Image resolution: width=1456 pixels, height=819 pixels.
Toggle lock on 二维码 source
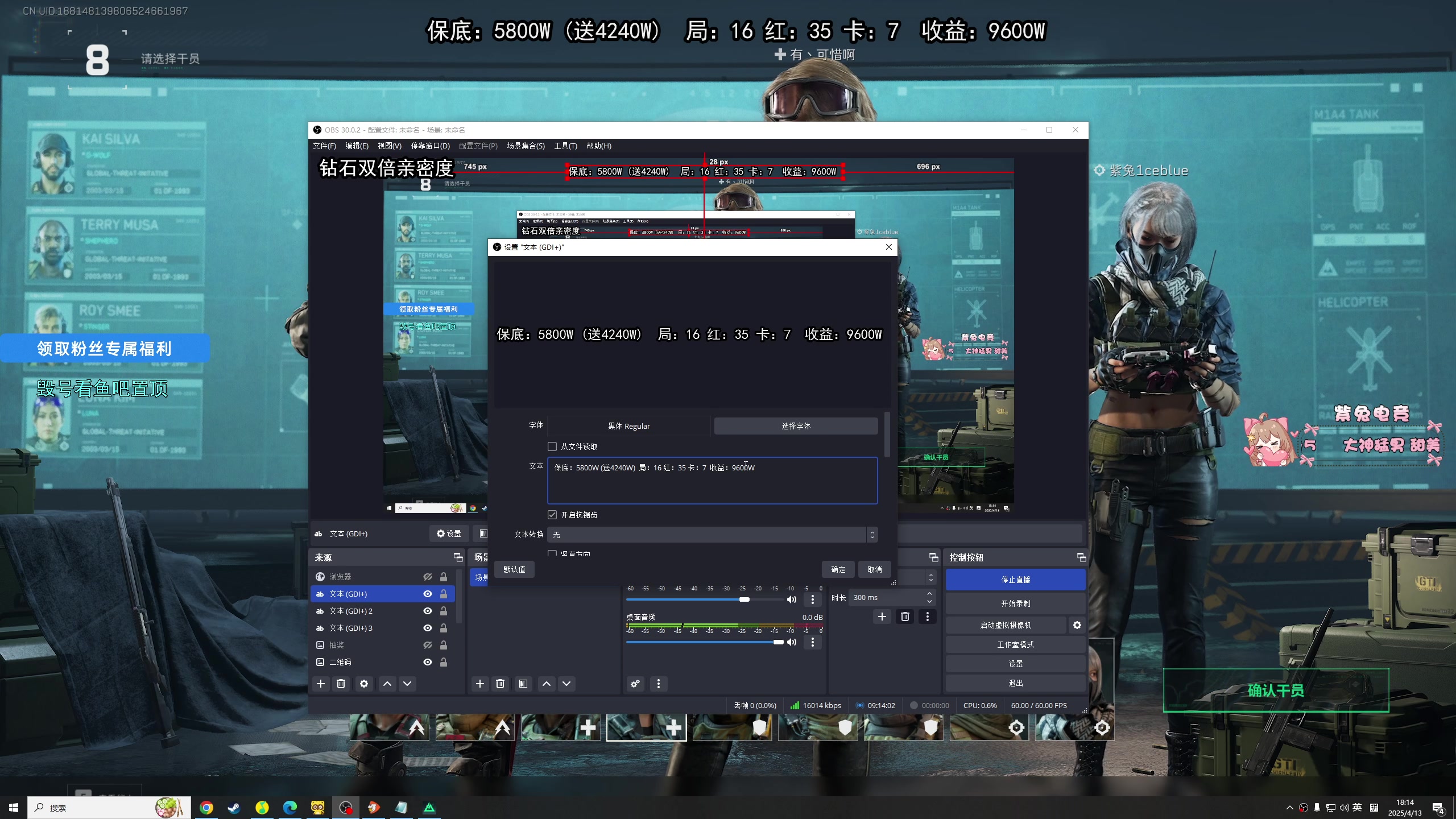[x=444, y=662]
